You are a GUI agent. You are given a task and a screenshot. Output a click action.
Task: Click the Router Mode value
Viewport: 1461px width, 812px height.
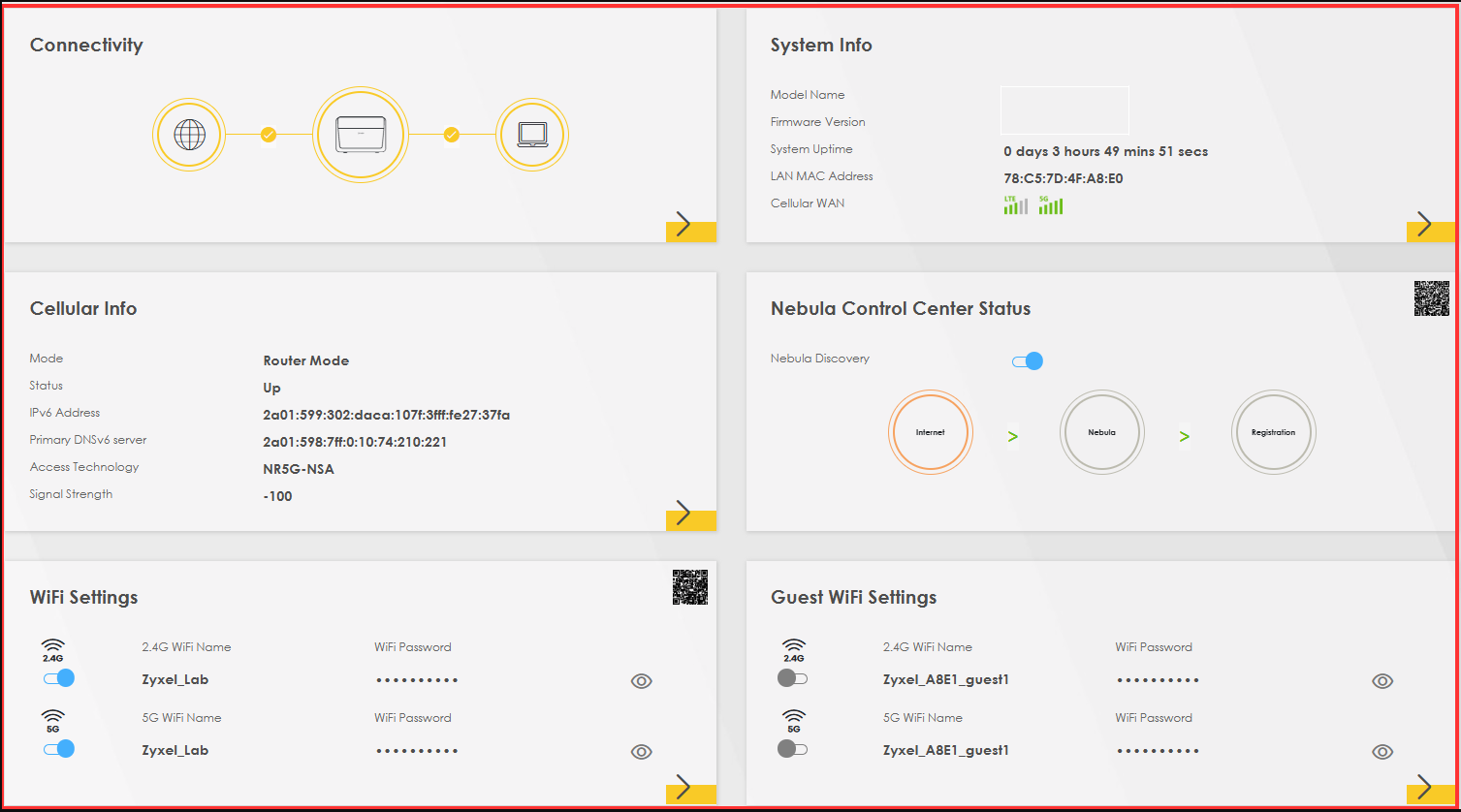306,360
